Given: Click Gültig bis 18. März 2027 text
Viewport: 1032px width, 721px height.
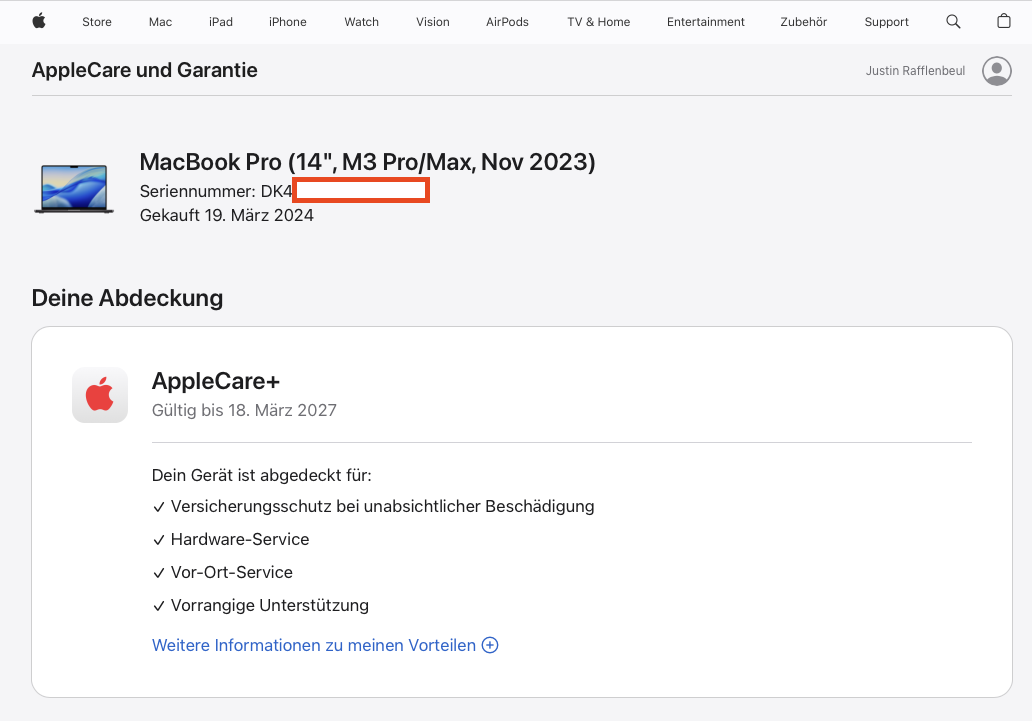Looking at the screenshot, I should (244, 410).
